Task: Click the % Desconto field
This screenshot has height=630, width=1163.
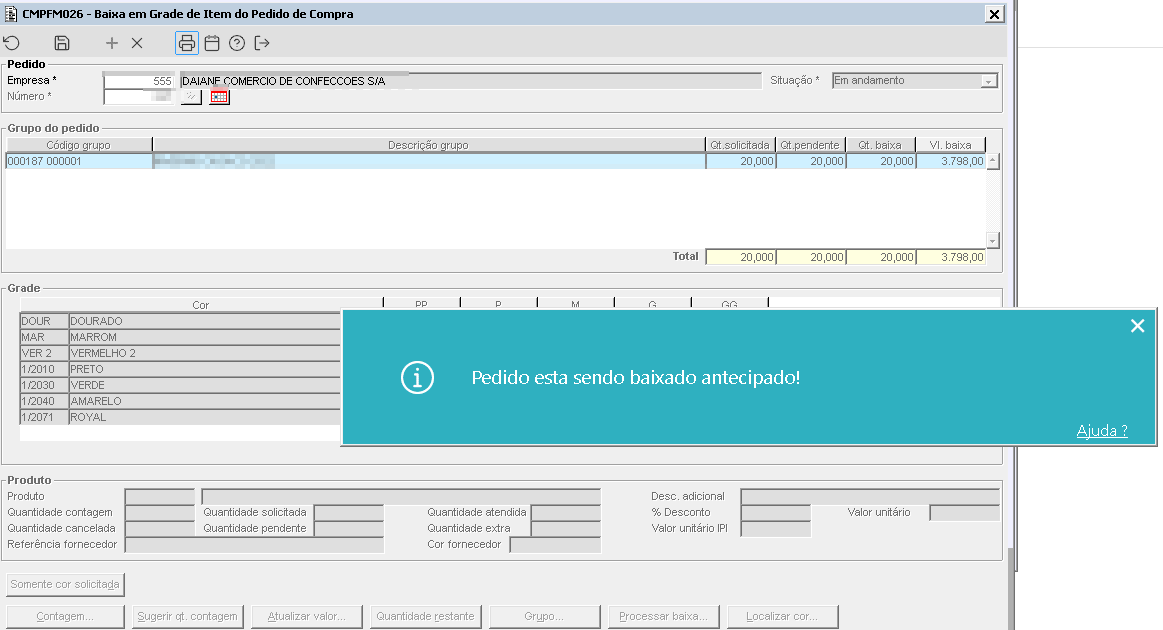Action: [776, 513]
